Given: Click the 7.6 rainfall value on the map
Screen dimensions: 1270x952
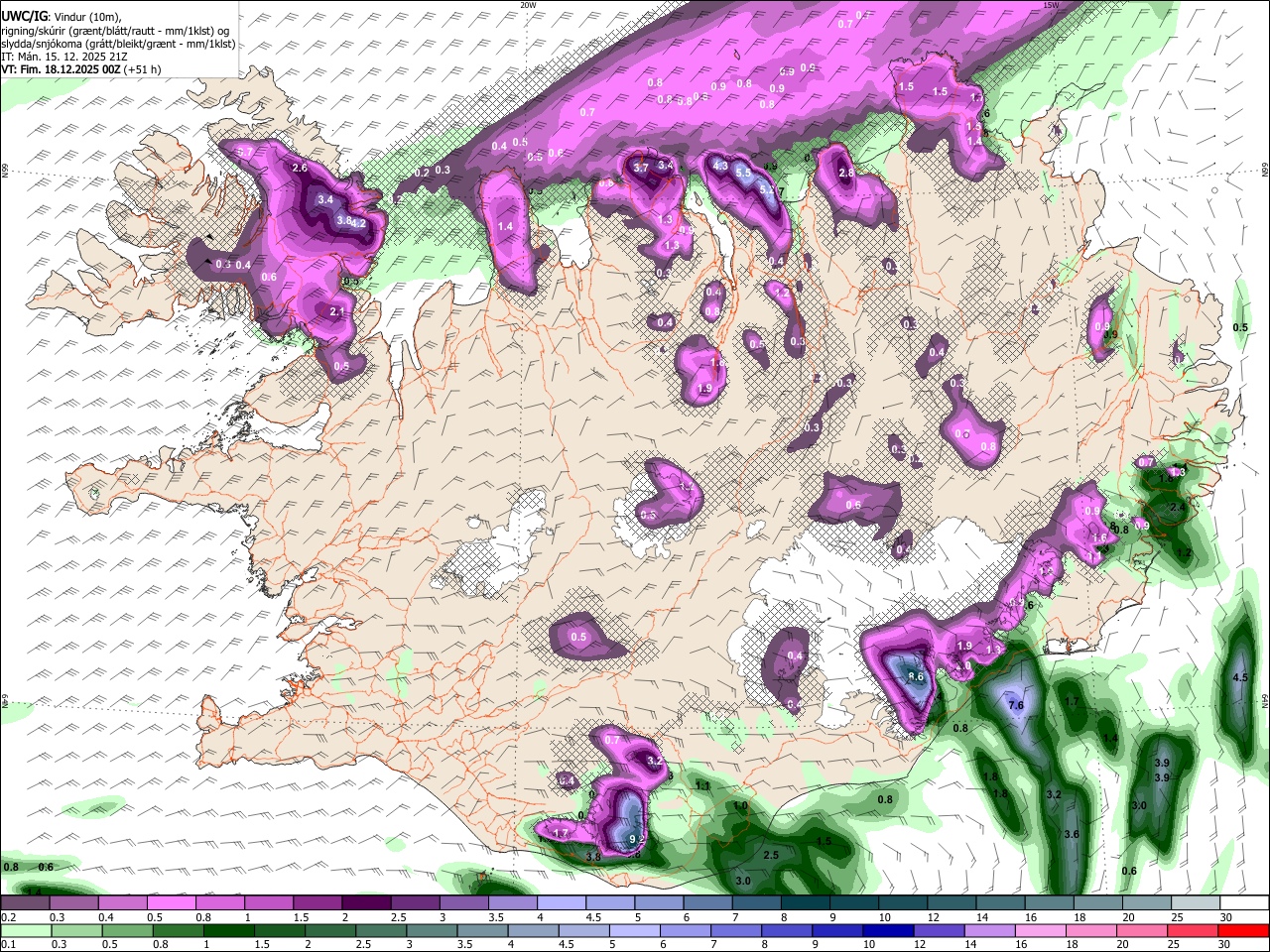Looking at the screenshot, I should pos(1016,705).
